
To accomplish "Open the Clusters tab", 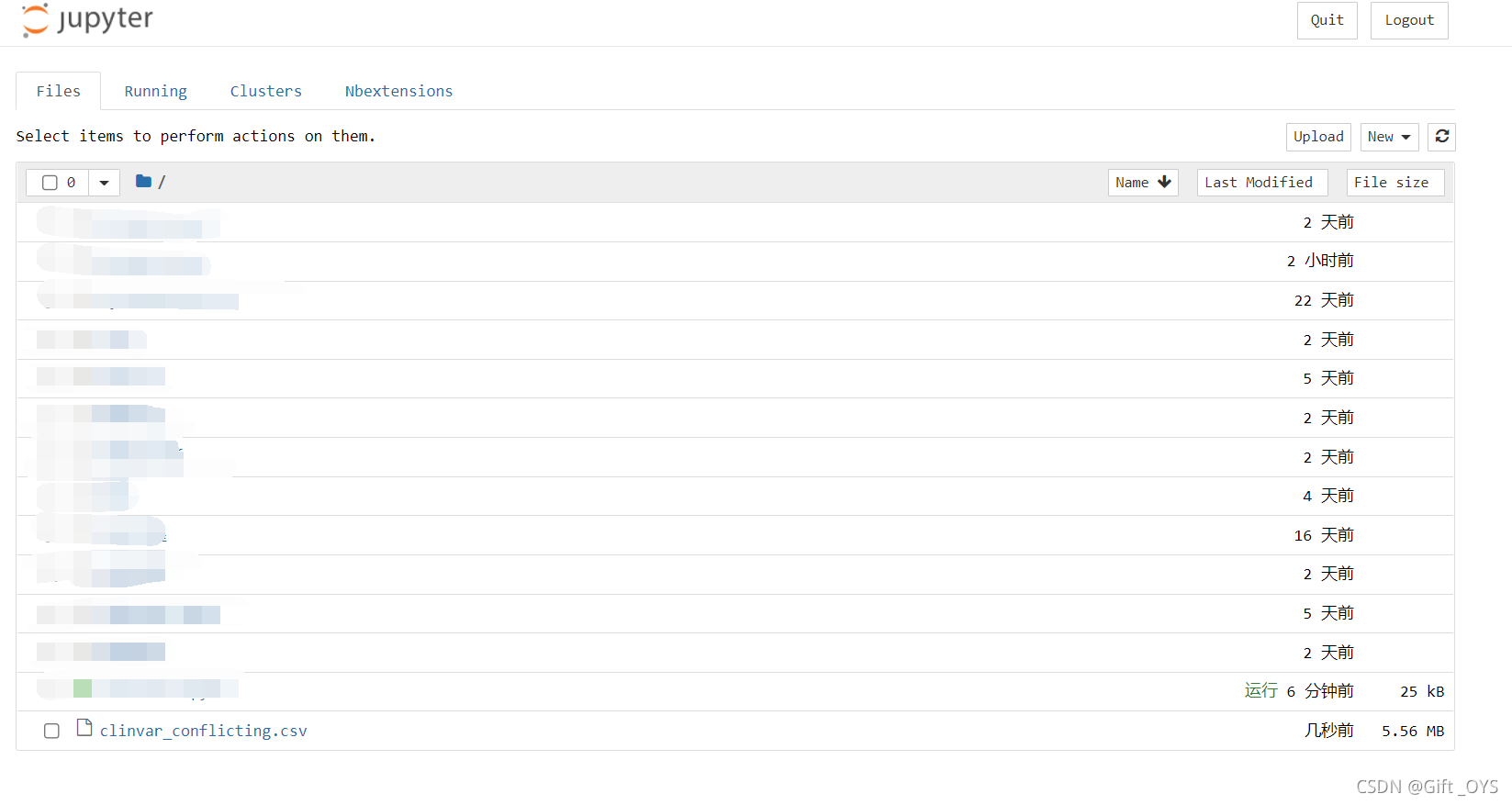I will (265, 91).
